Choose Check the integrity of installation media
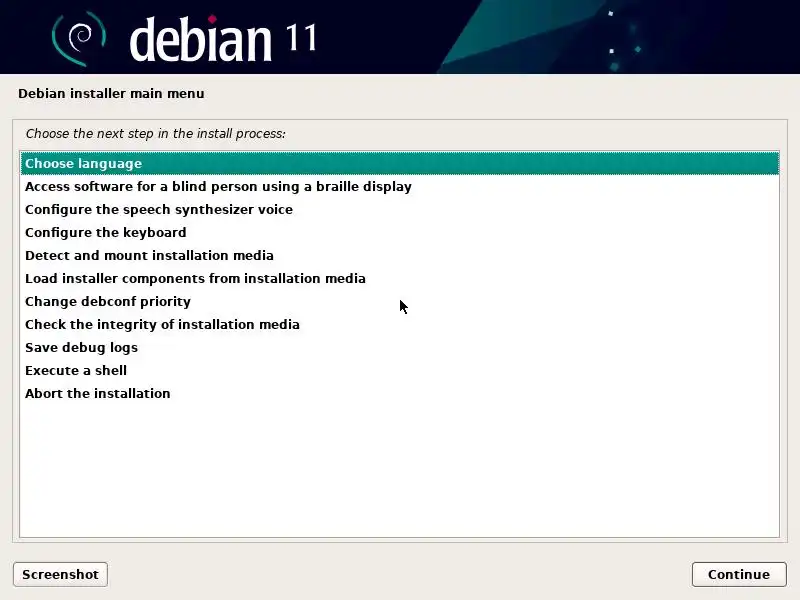This screenshot has height=600, width=800. tap(400, 324)
